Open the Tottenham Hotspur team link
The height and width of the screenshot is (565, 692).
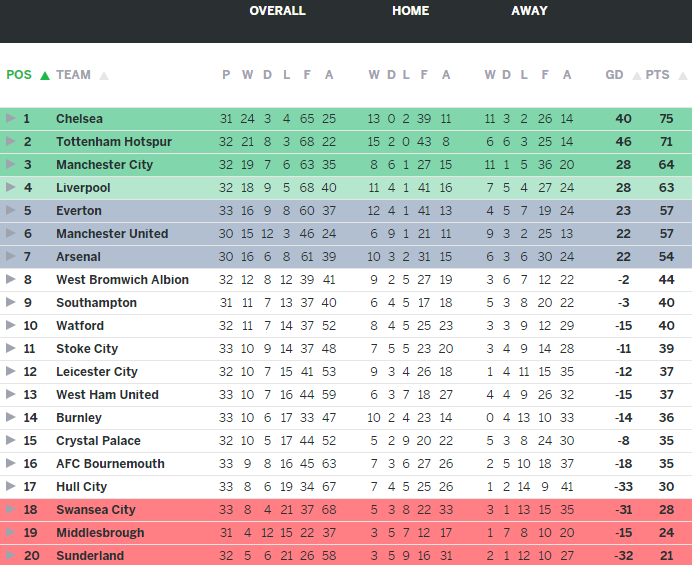point(113,142)
